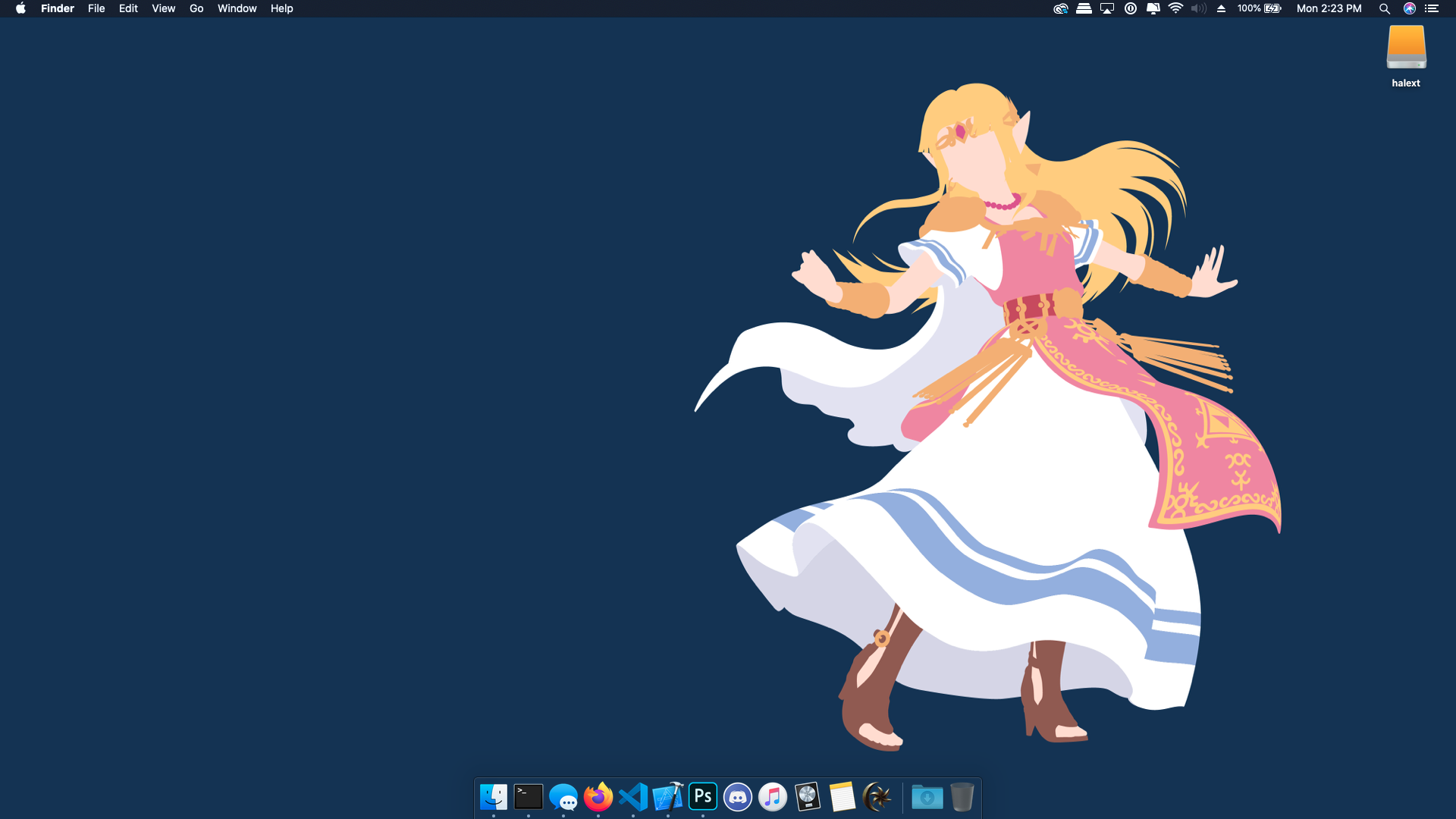
Task: Switch to Photoshop in the Dock
Action: tap(703, 796)
